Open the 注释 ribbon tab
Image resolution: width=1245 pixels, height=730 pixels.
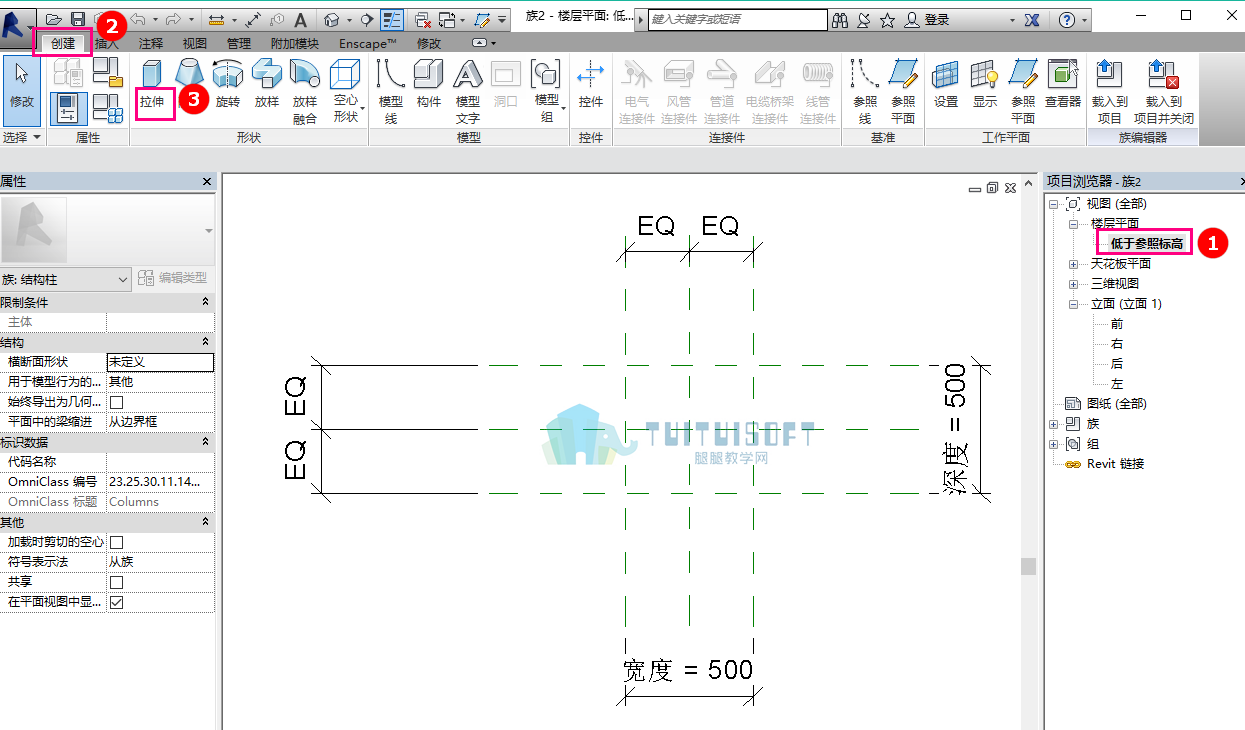(151, 43)
